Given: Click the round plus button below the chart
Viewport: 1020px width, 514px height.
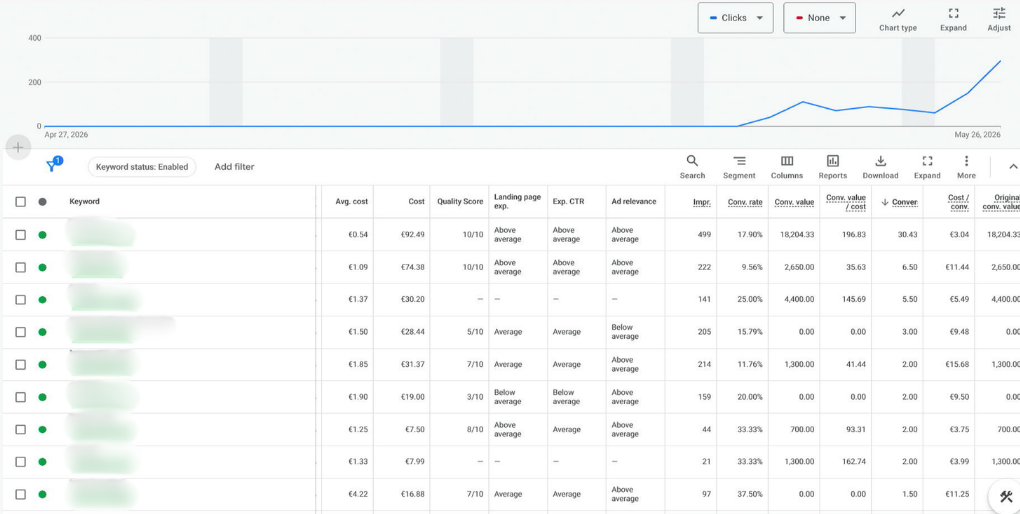Looking at the screenshot, I should pyautogui.click(x=18, y=148).
